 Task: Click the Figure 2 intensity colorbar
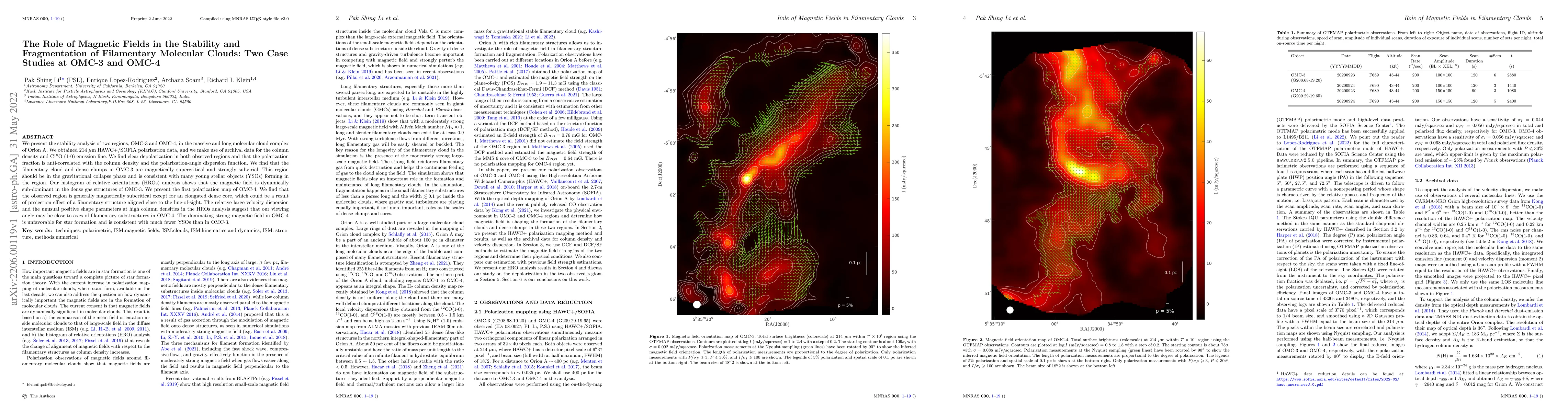coord(1200,175)
